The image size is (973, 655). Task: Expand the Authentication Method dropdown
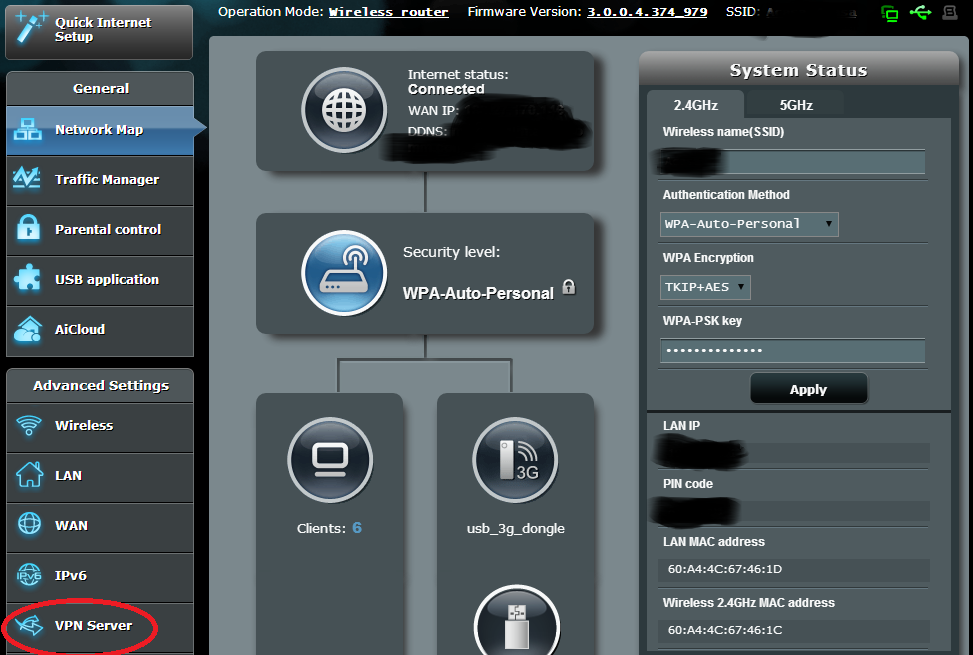749,224
